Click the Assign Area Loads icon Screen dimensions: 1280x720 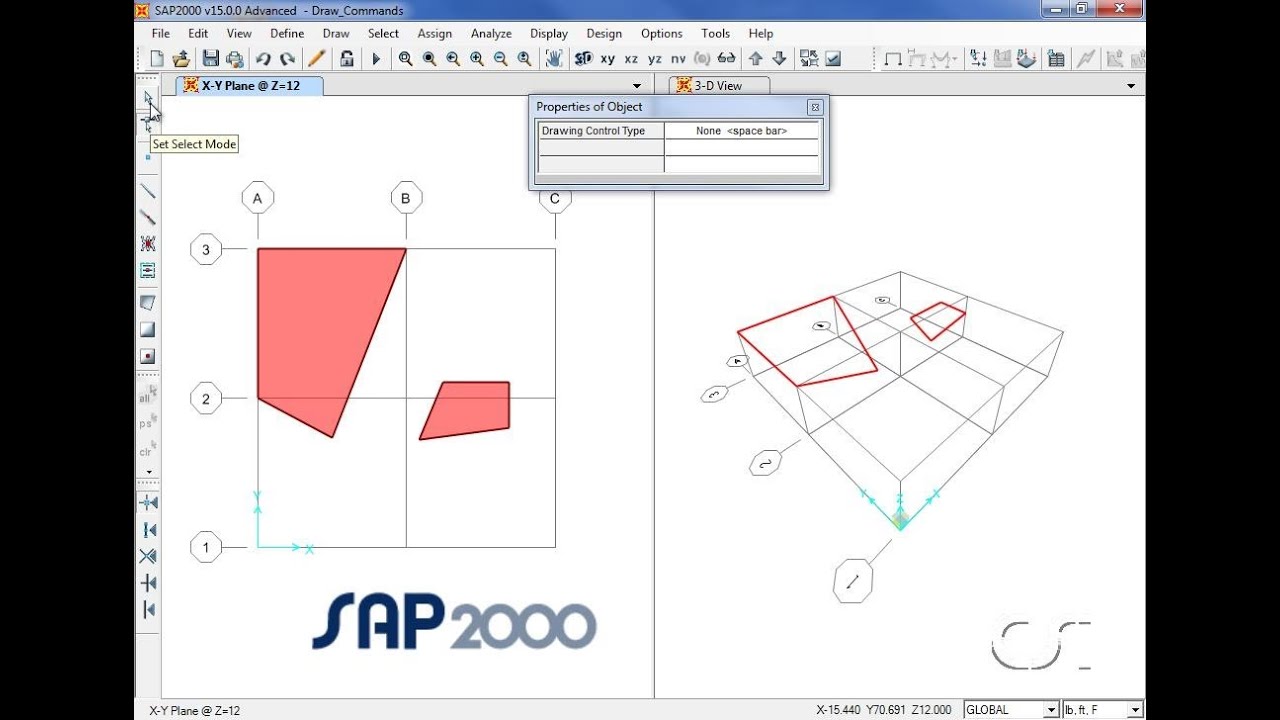coord(1027,59)
